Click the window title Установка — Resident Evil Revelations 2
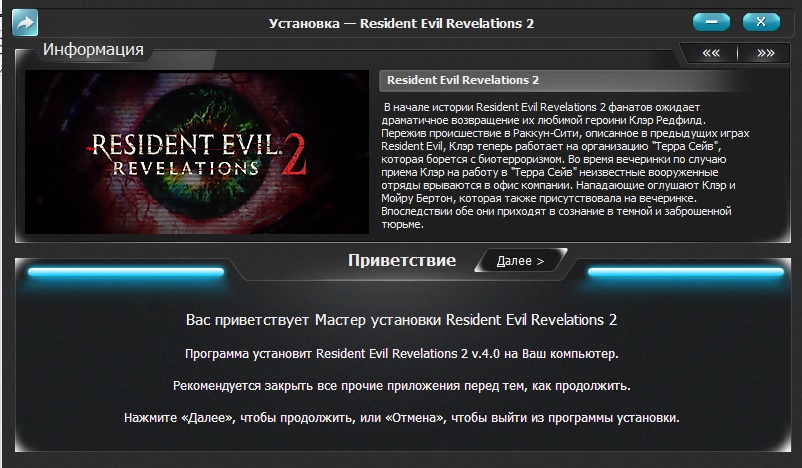 tap(401, 23)
